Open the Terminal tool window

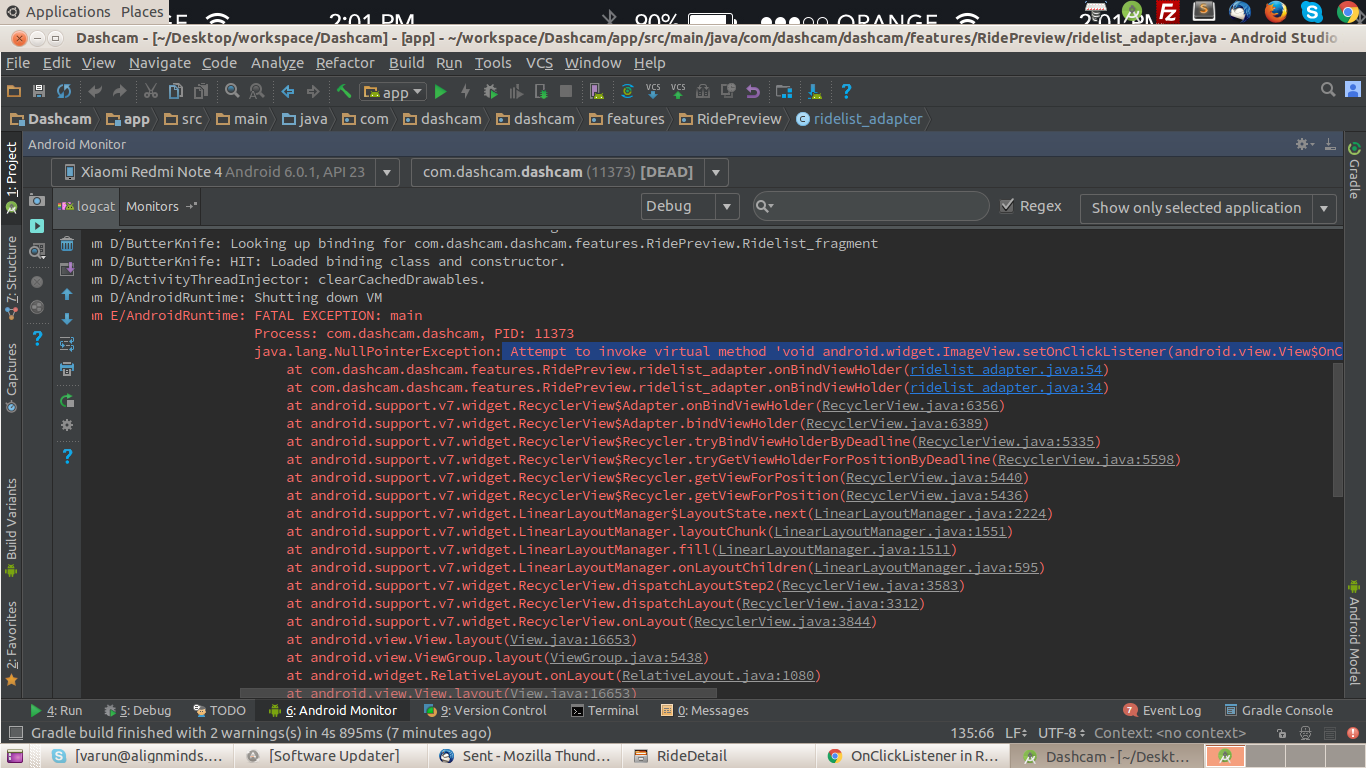605,710
